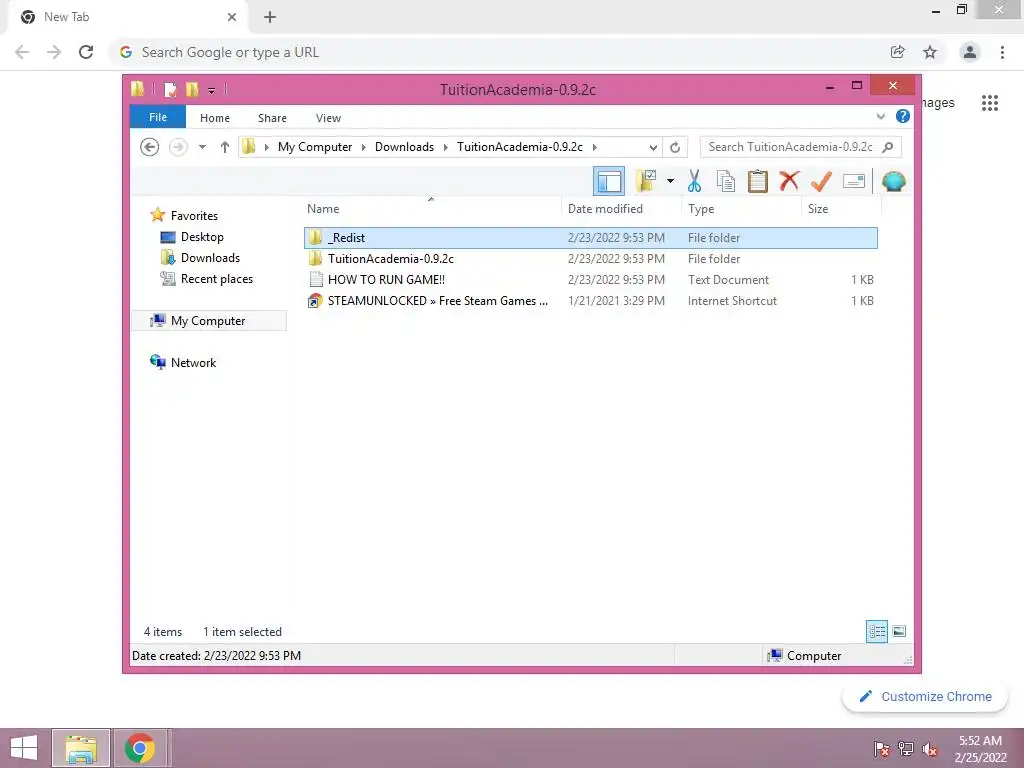1024x768 pixels.
Task: Click Downloads in the address breadcrumb
Action: (404, 147)
